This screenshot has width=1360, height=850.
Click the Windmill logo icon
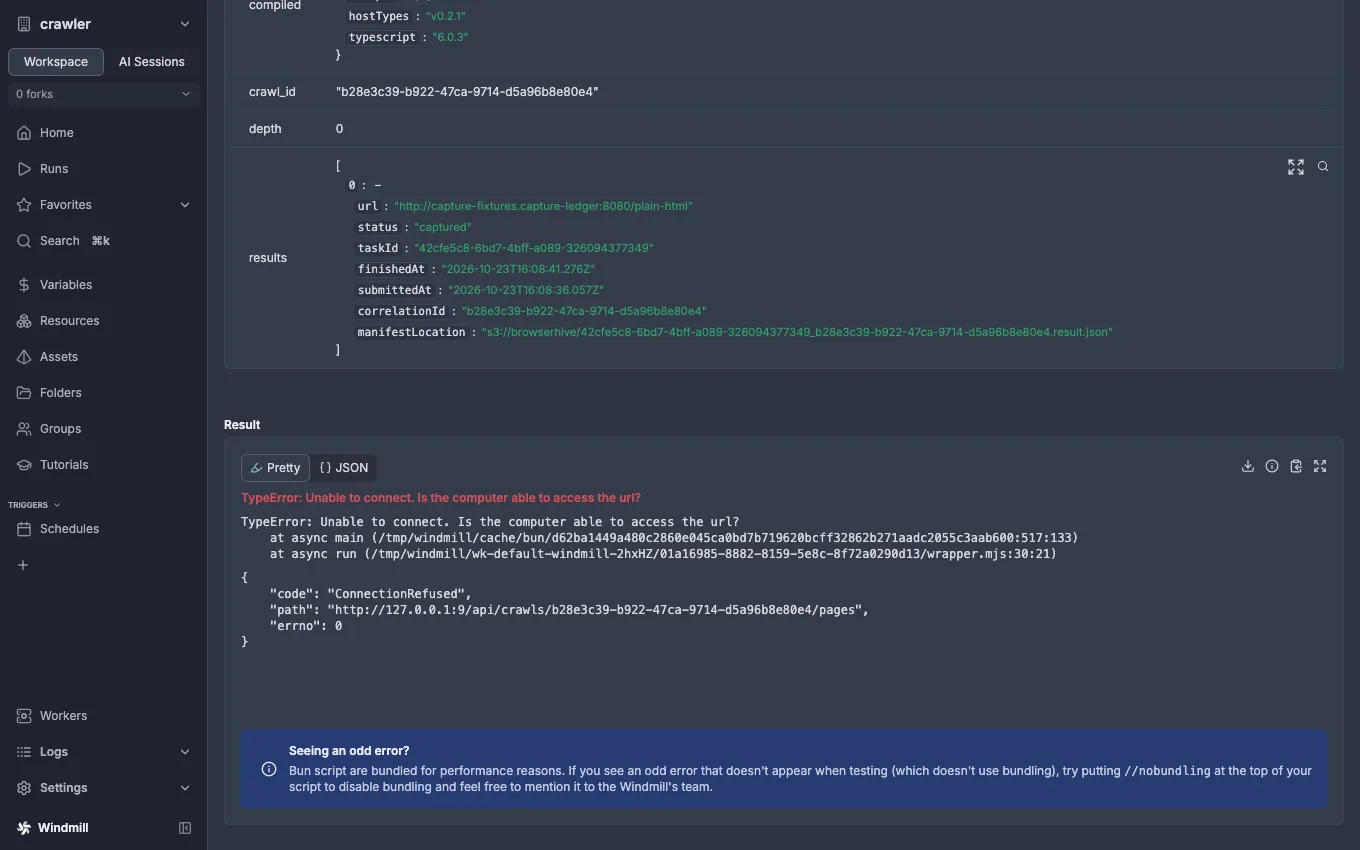(24, 828)
